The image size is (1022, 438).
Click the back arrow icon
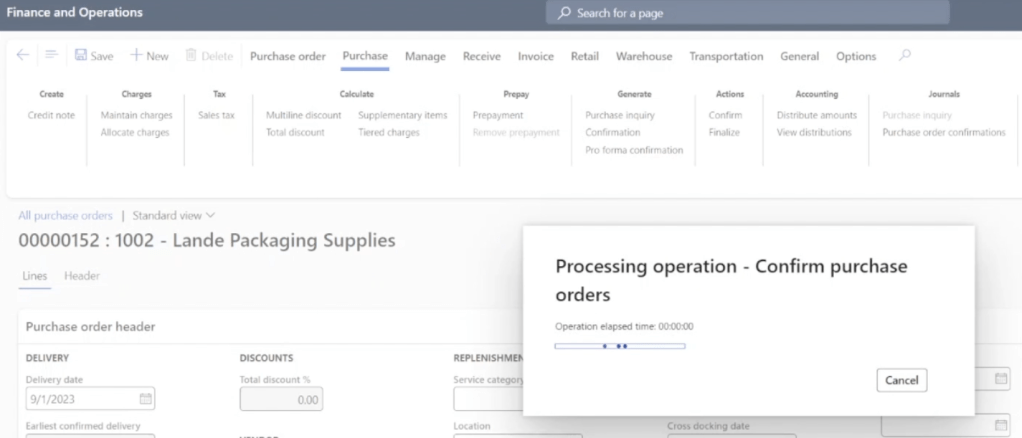(x=23, y=56)
